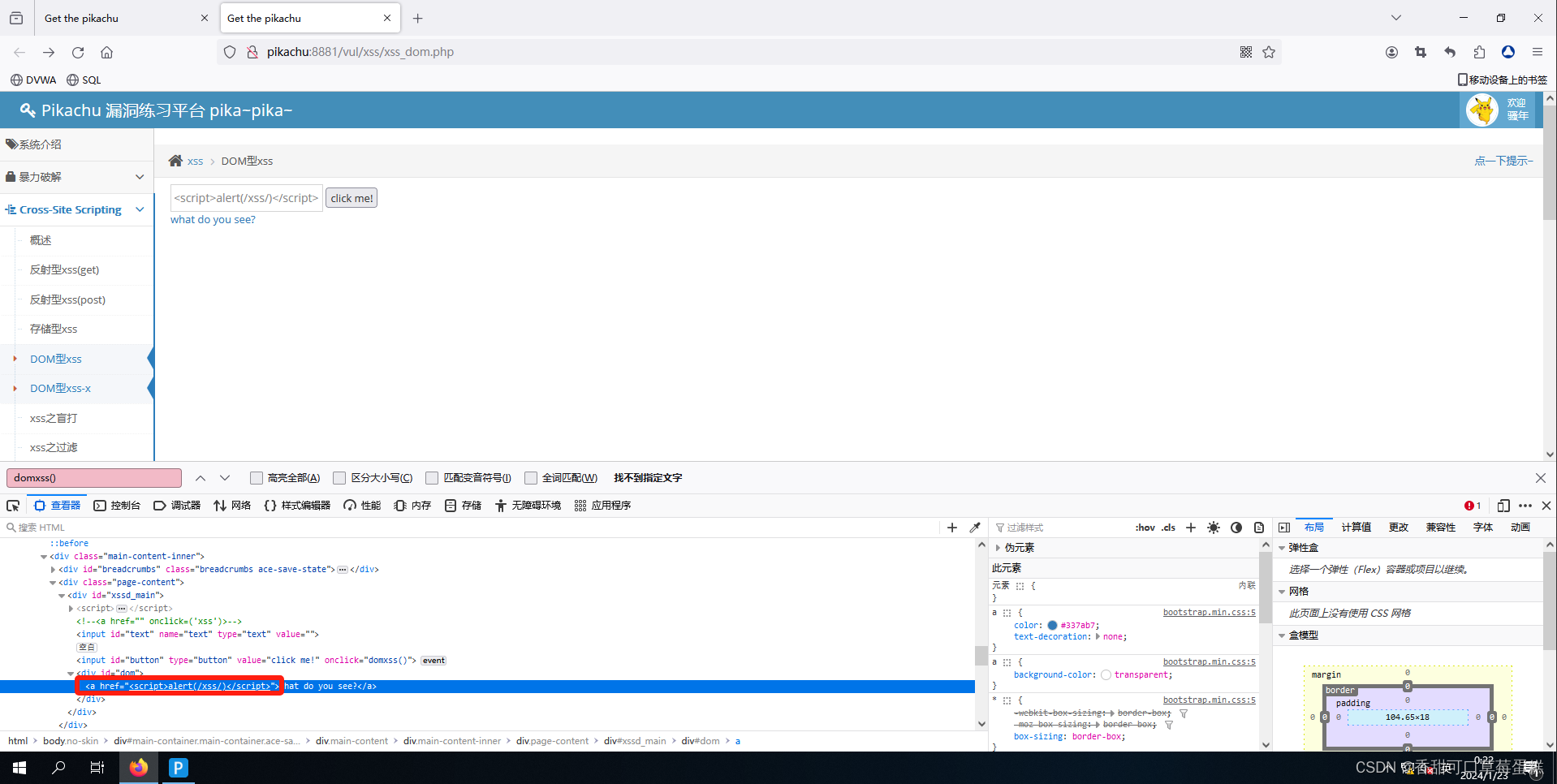Screen dimensions: 1557x784
Task: Switch to the 存储 devtools tab
Action: [464, 506]
